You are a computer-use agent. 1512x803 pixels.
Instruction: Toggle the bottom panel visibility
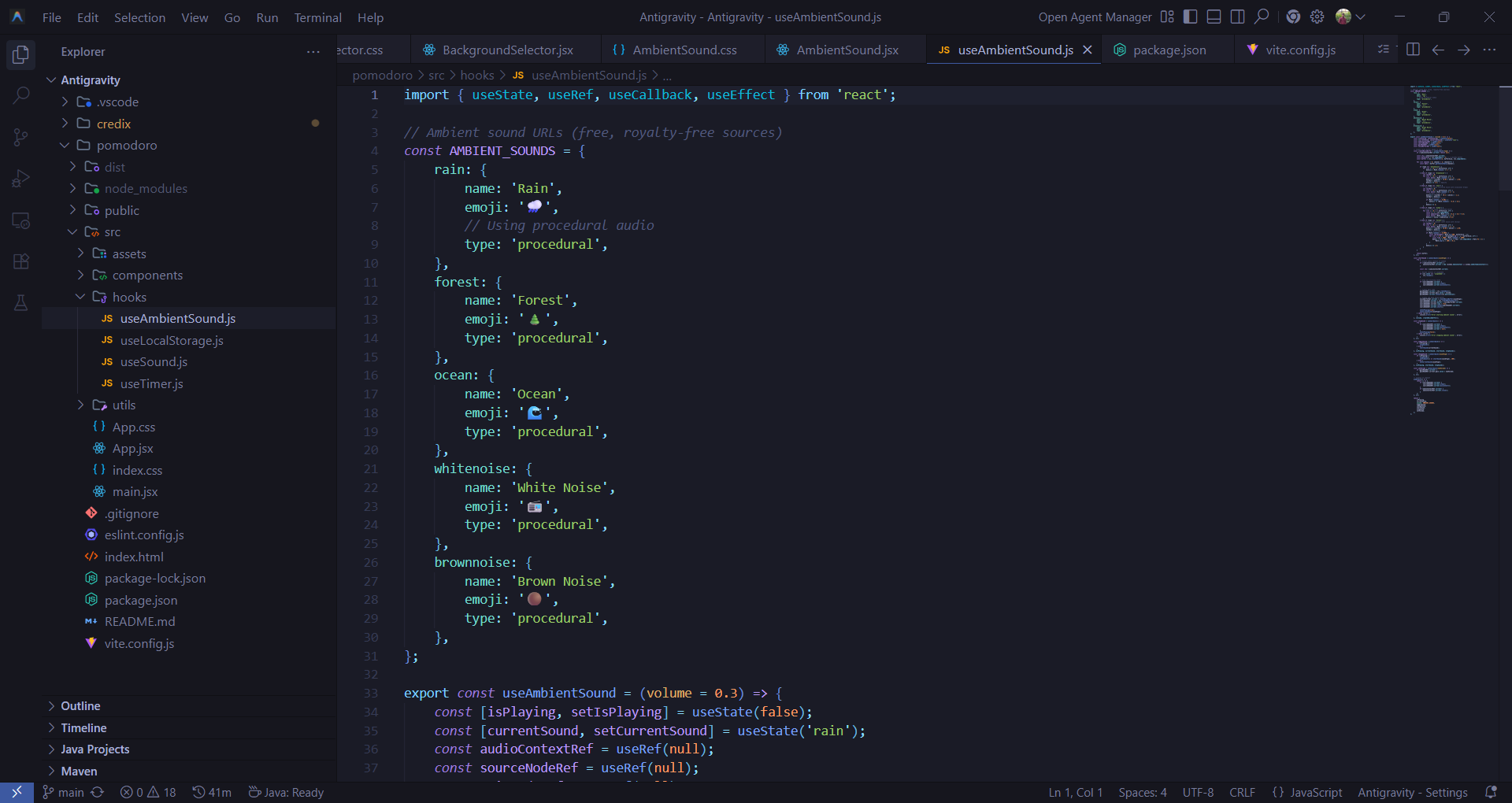(1214, 17)
